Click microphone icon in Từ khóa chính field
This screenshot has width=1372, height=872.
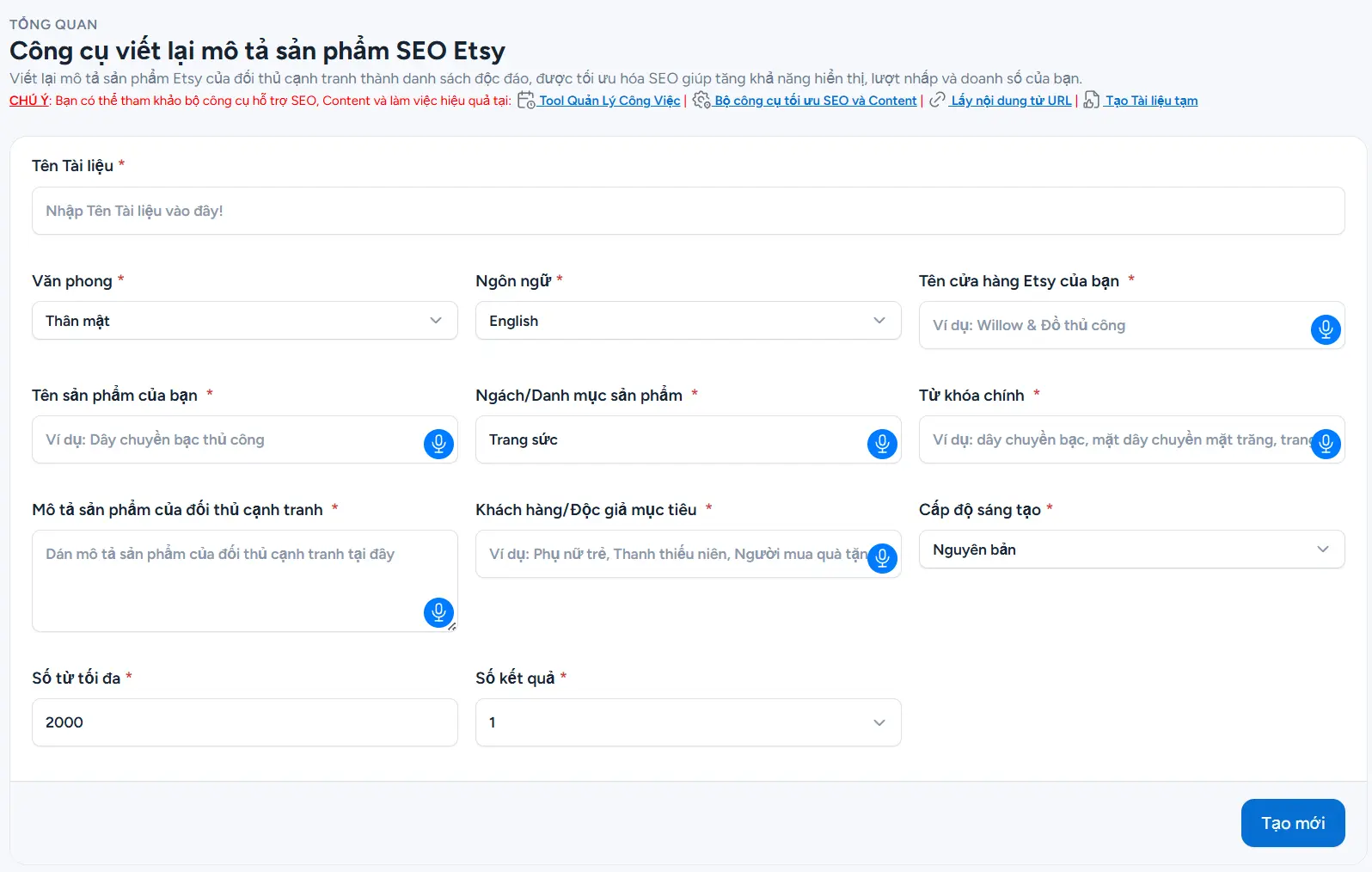coord(1326,444)
